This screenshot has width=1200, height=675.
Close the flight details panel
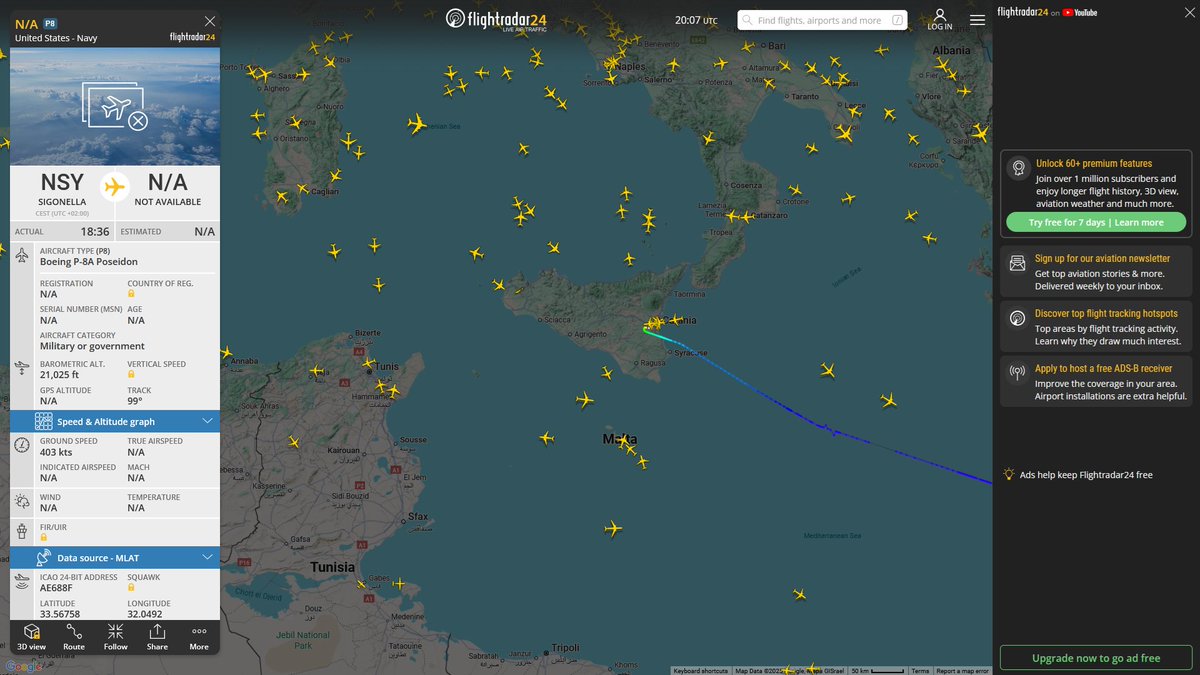[x=209, y=21]
